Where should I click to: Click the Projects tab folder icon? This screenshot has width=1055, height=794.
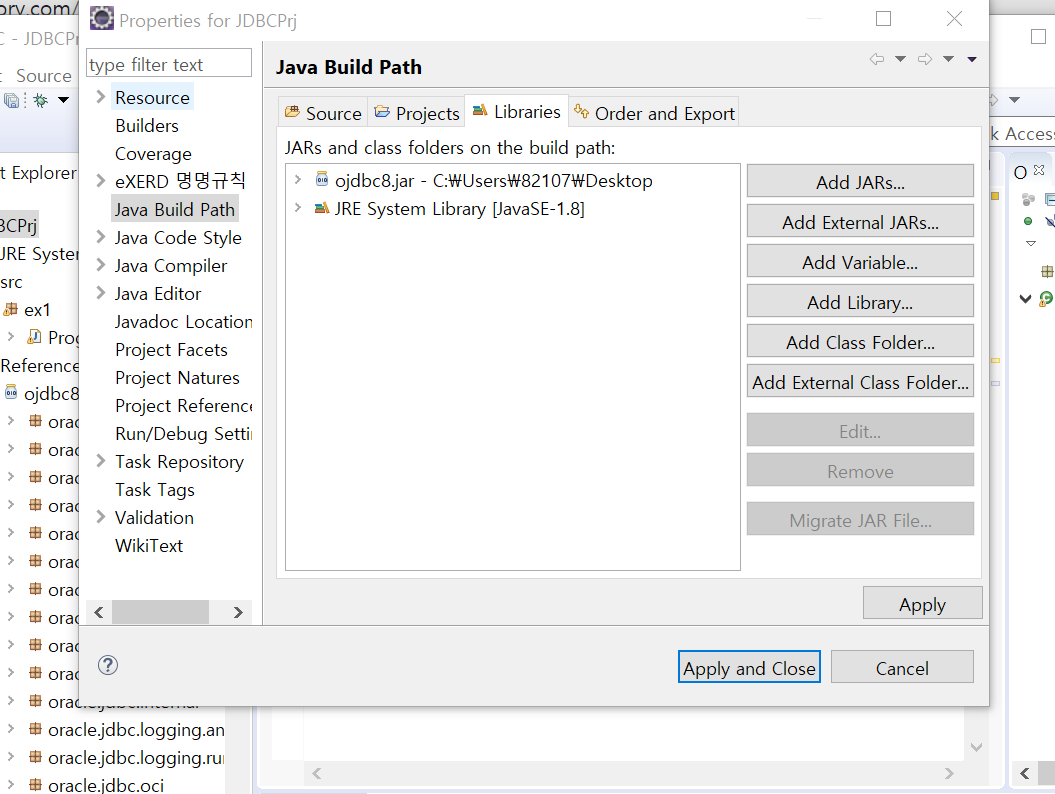pyautogui.click(x=382, y=112)
